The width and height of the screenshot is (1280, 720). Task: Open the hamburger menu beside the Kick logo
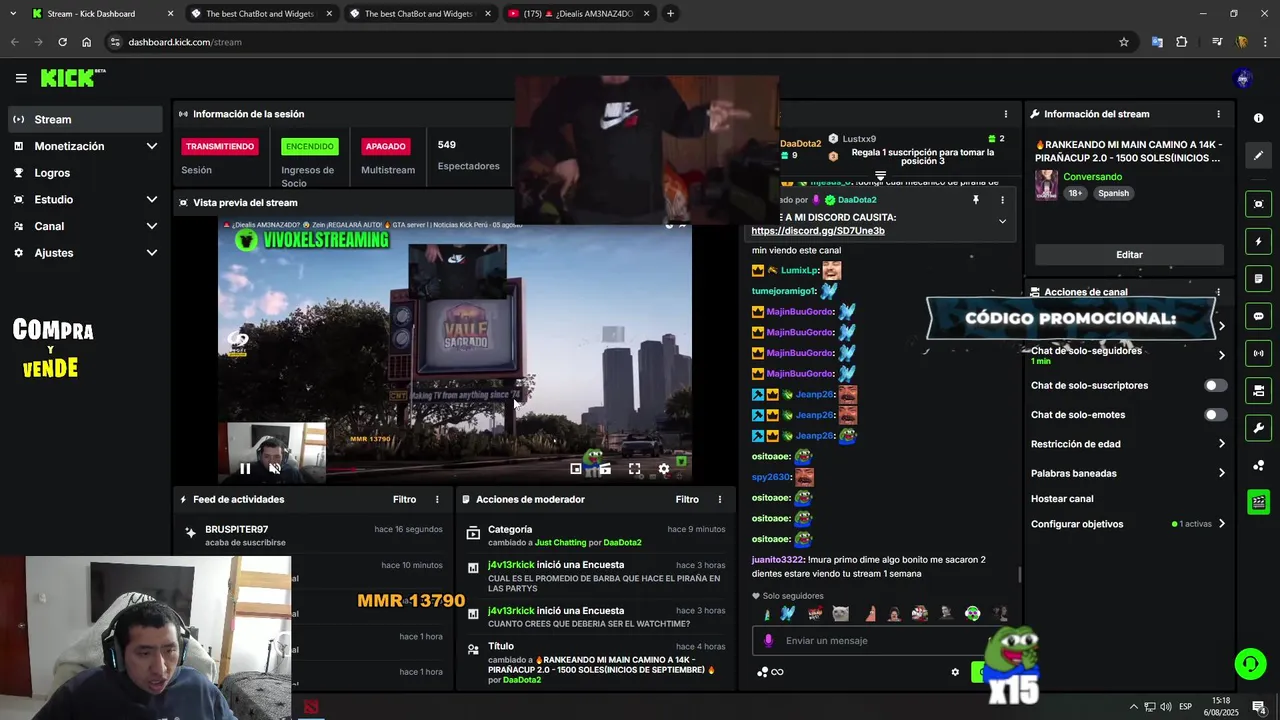pos(21,78)
